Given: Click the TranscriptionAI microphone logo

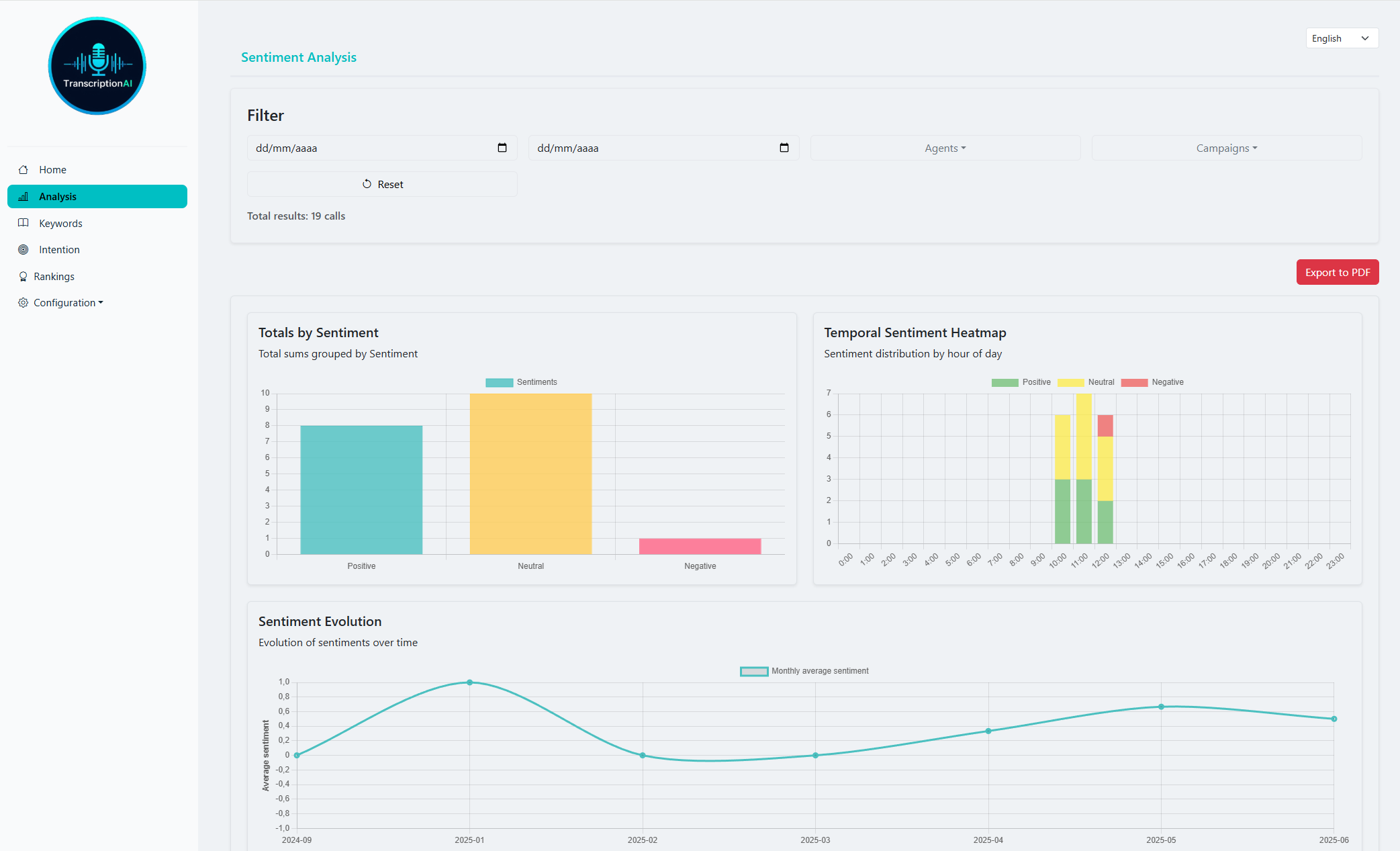Looking at the screenshot, I should tap(97, 66).
